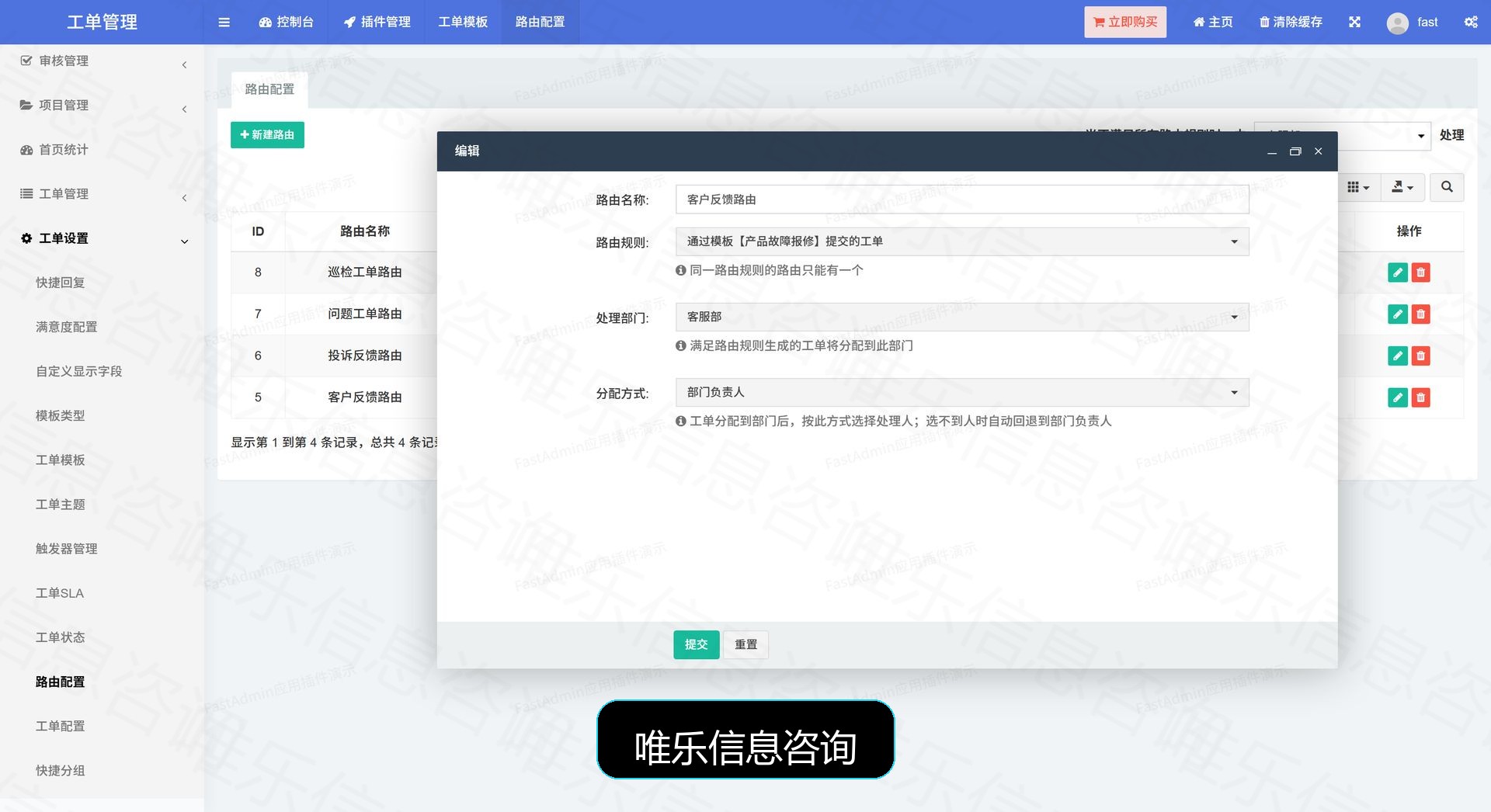Open the settings gears icon at top right
1491x812 pixels.
pos(1470,22)
